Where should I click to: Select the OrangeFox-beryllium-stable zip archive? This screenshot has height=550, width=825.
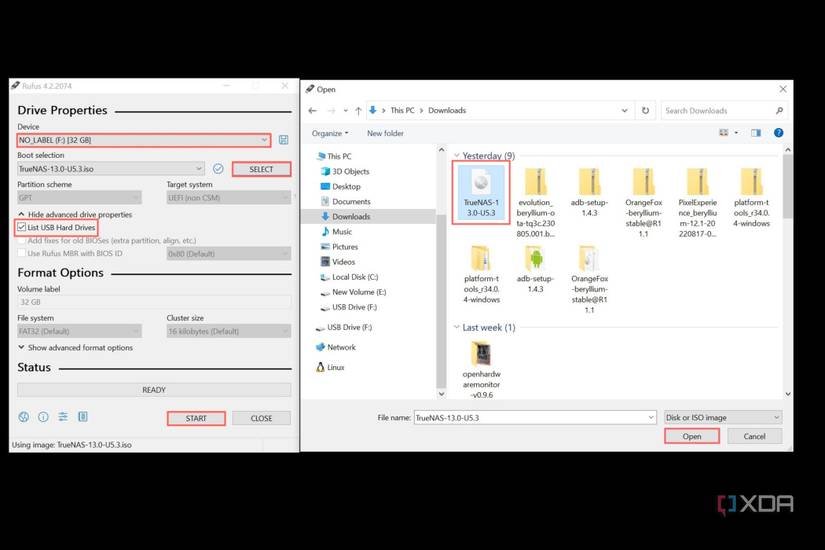643,202
